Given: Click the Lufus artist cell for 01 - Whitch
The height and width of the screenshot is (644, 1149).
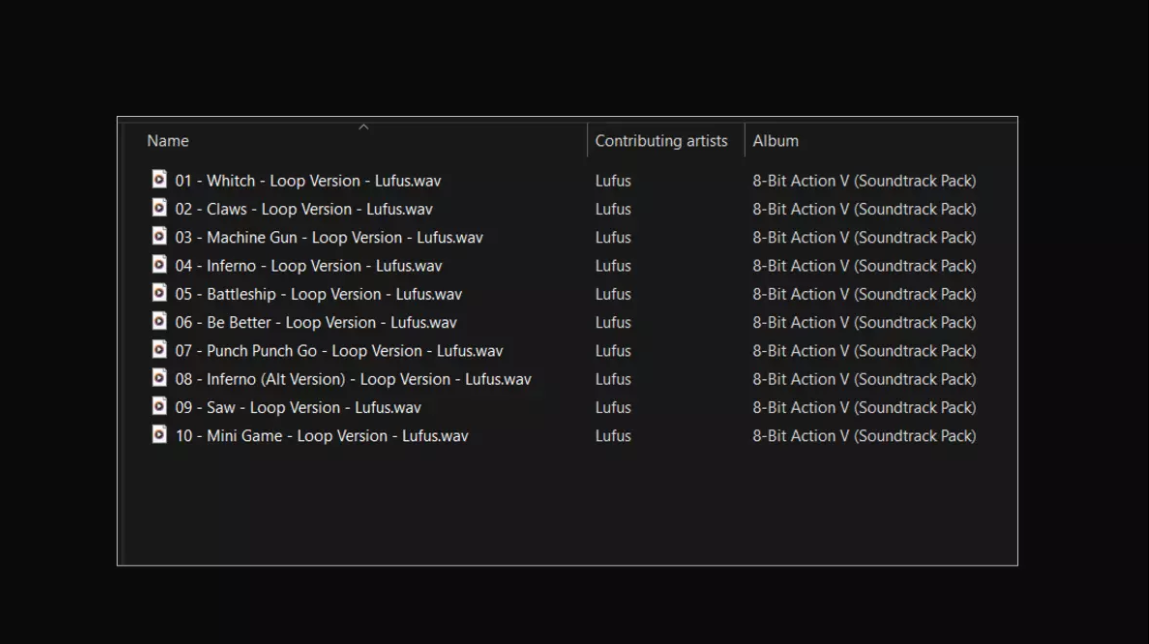Looking at the screenshot, I should coord(613,181).
